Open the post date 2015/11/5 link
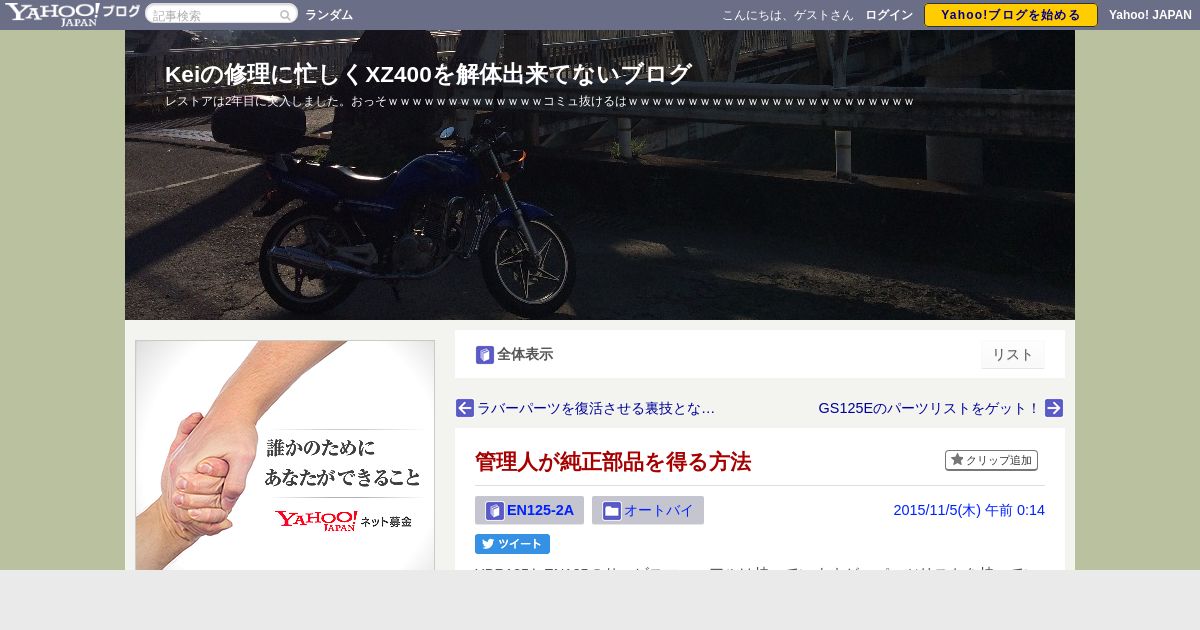 [969, 510]
